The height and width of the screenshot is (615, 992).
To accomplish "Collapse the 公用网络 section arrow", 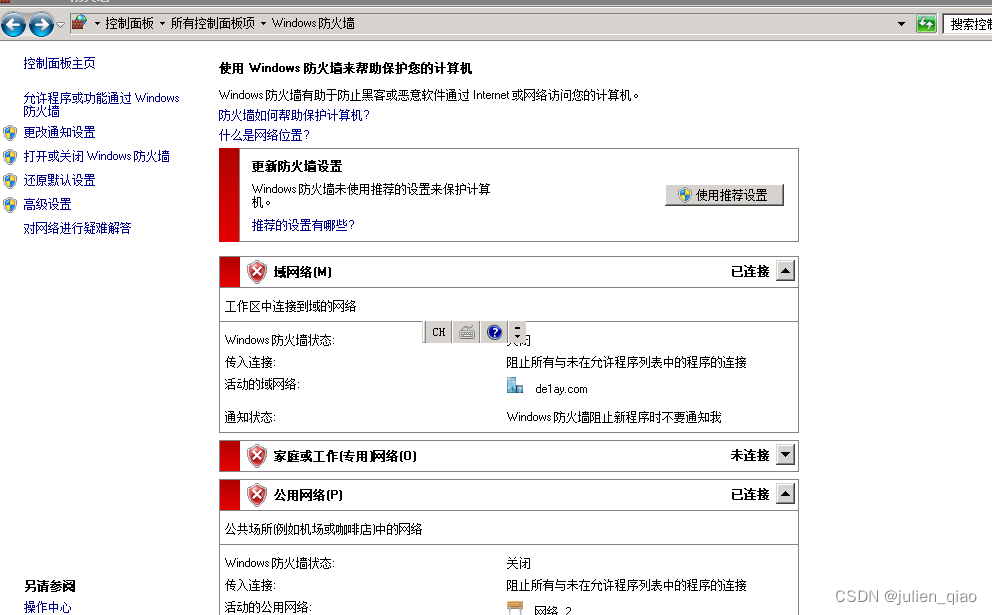I will coord(785,494).
